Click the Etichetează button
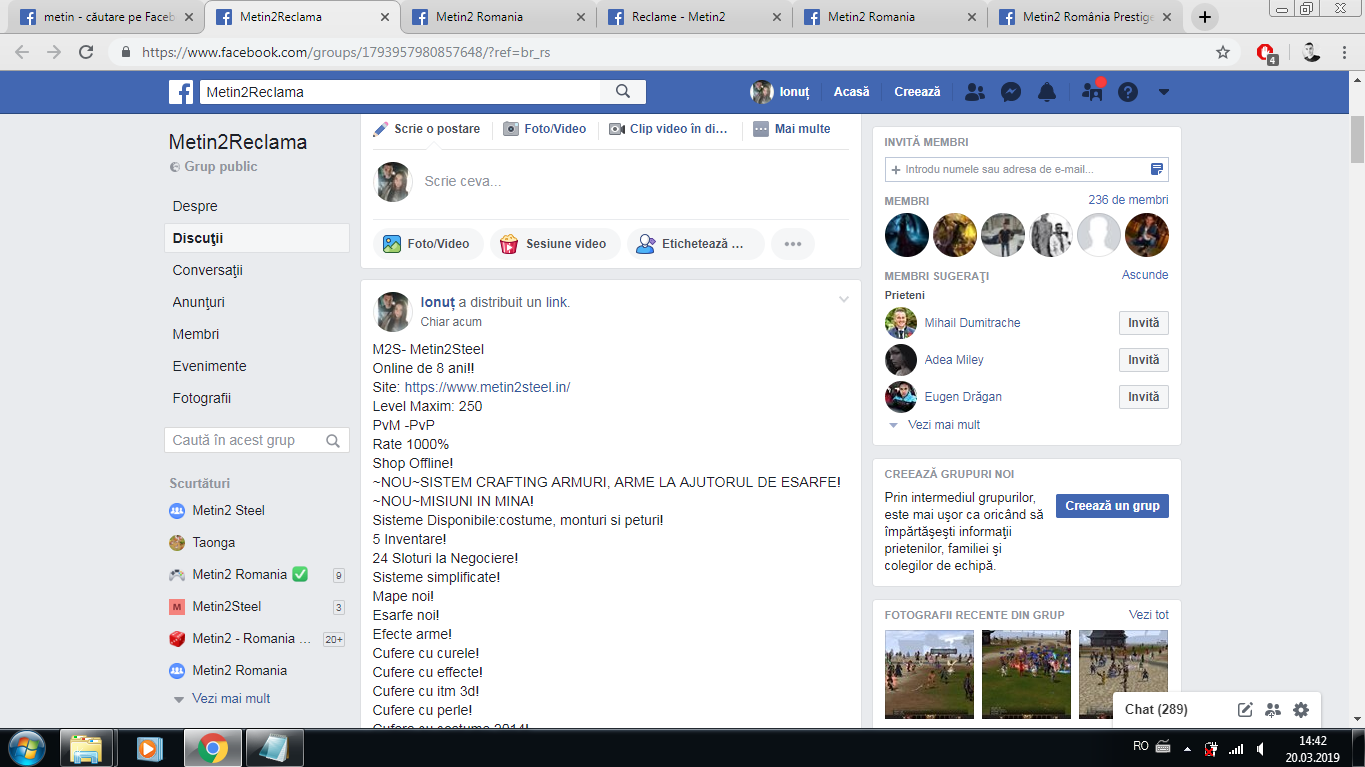 (x=695, y=244)
